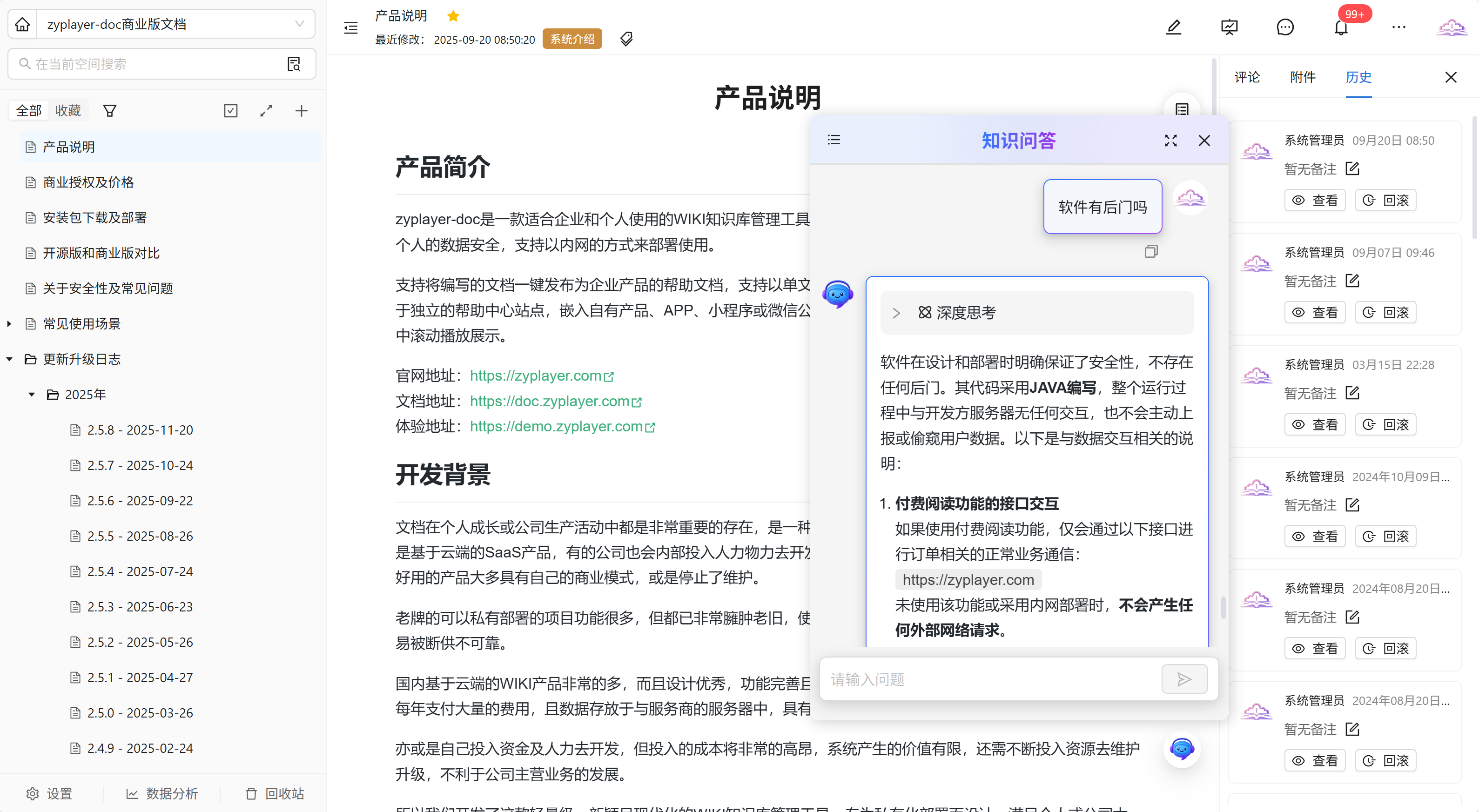Open the https://demo.zyplayer.com link
This screenshot has width=1479, height=812.
tap(556, 427)
